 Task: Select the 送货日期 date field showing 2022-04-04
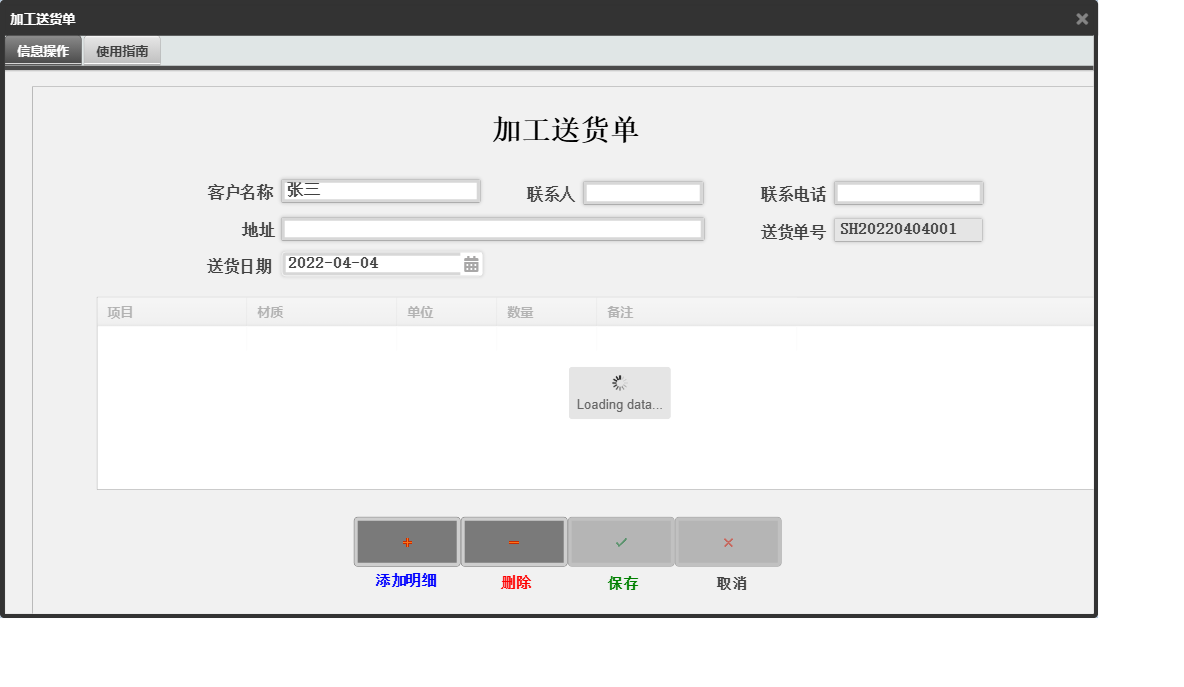coord(369,263)
